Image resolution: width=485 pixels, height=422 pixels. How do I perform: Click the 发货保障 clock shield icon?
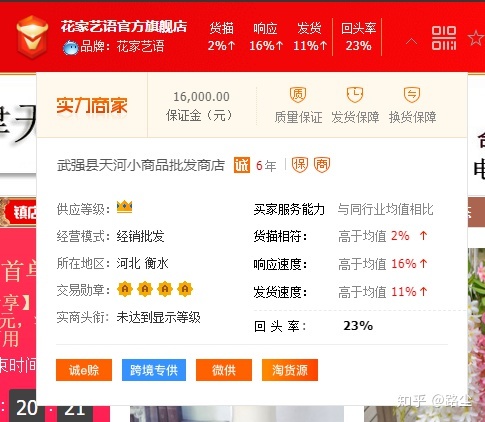point(355,95)
